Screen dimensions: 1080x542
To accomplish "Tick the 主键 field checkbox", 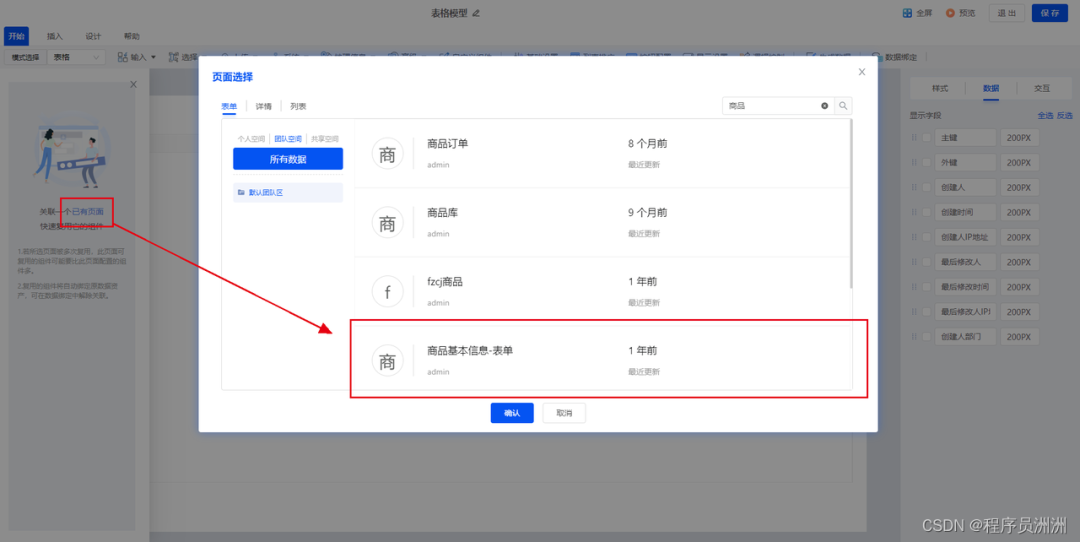I will click(x=926, y=138).
